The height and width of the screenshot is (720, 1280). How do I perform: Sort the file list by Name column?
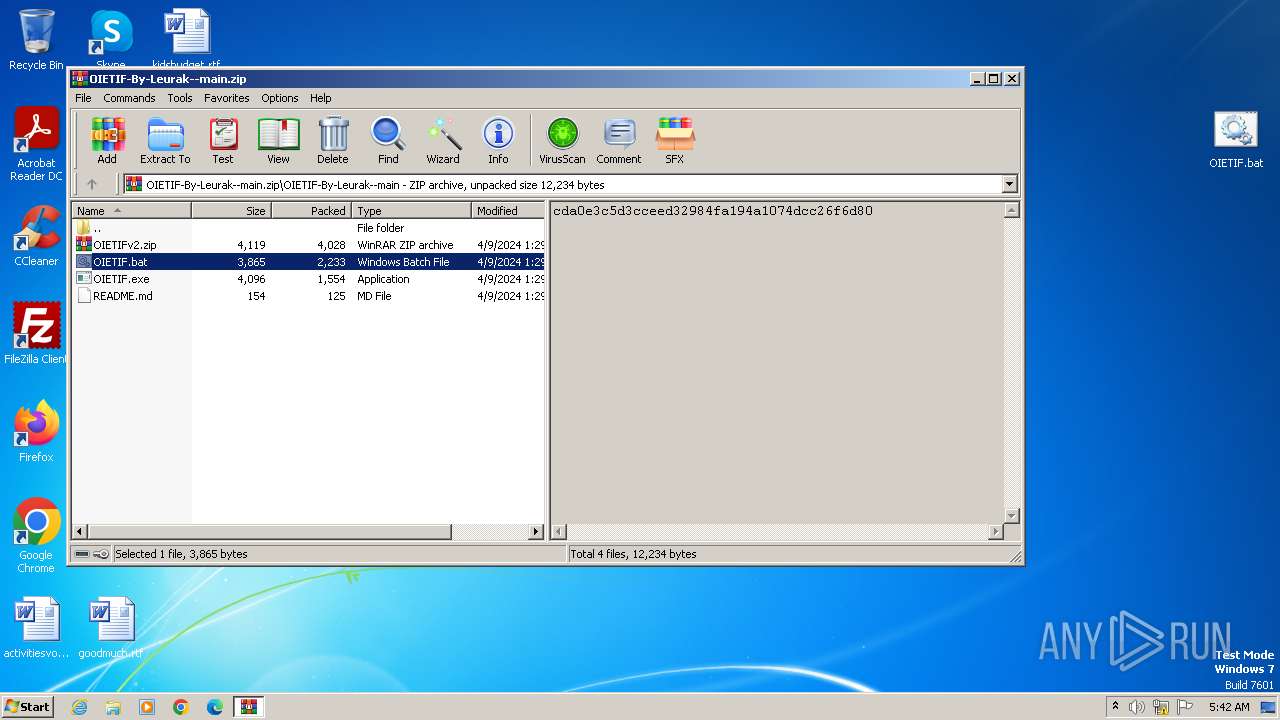[x=131, y=211]
